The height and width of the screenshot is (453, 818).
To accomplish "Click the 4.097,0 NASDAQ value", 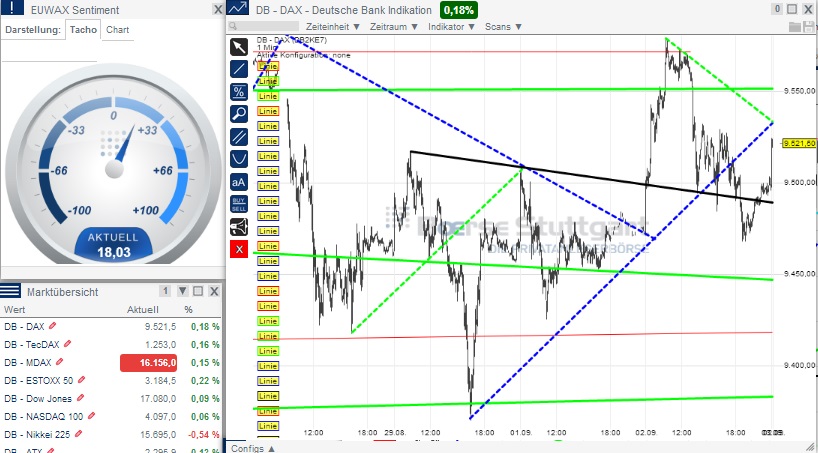I will pyautogui.click(x=160, y=416).
